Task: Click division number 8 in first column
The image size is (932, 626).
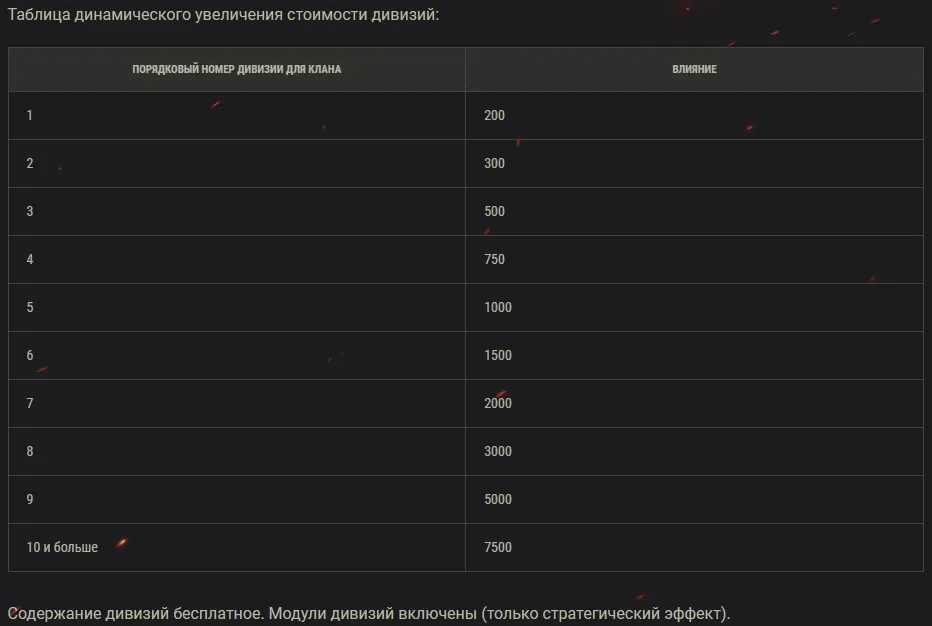Action: pyautogui.click(x=30, y=452)
